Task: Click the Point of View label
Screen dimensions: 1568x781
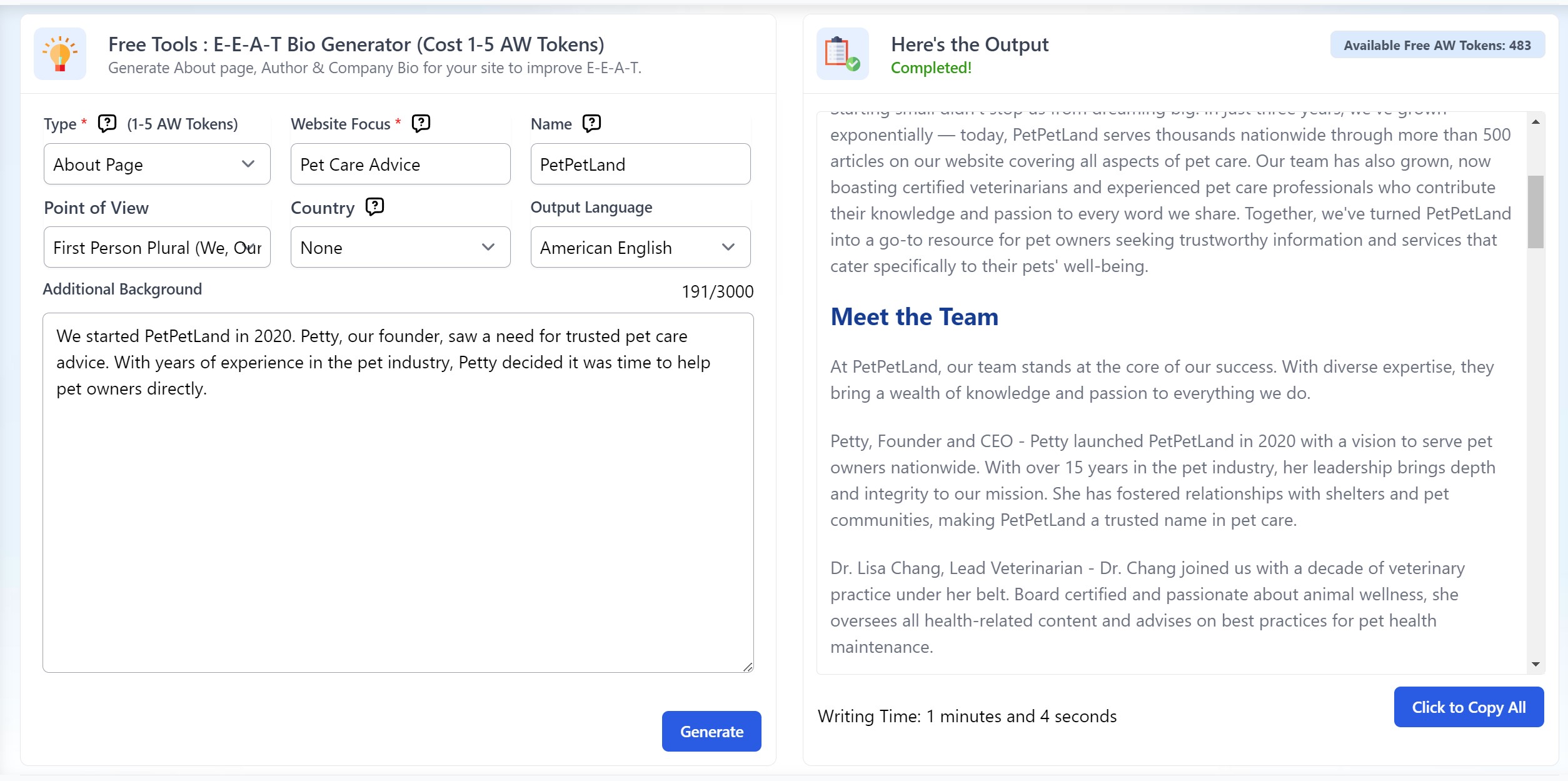Action: (x=96, y=208)
